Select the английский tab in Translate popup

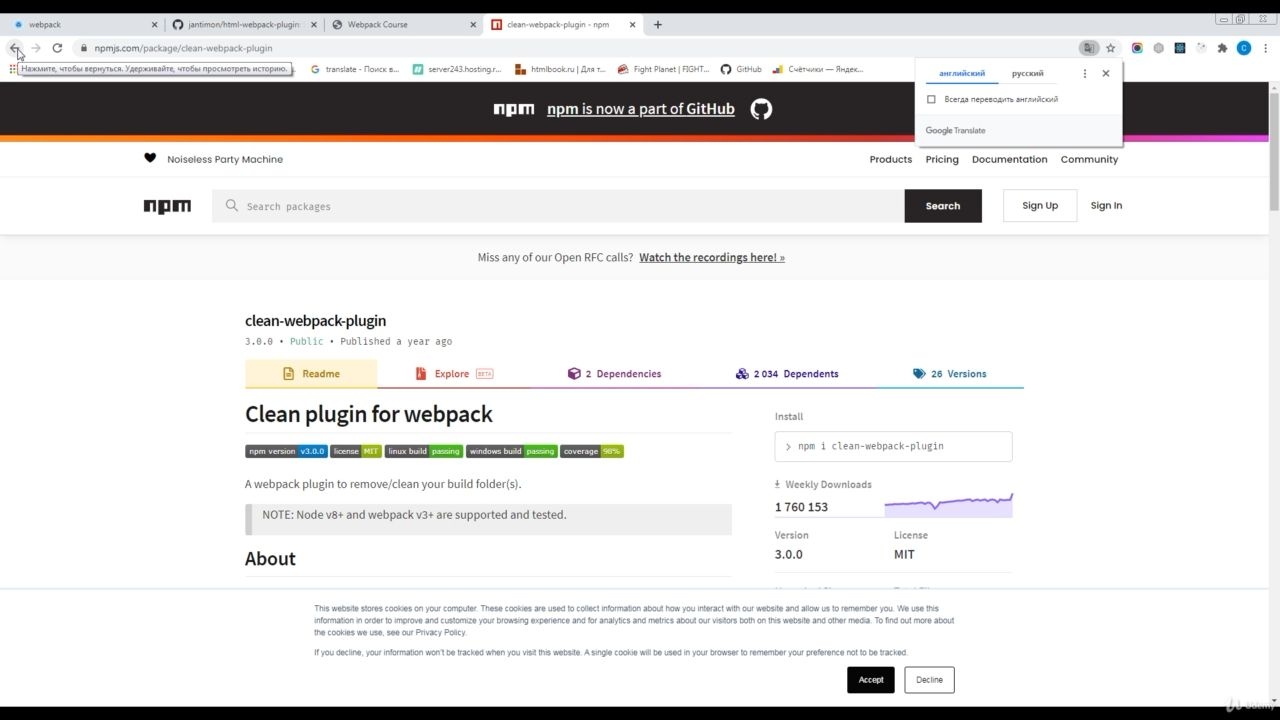pyautogui.click(x=962, y=73)
